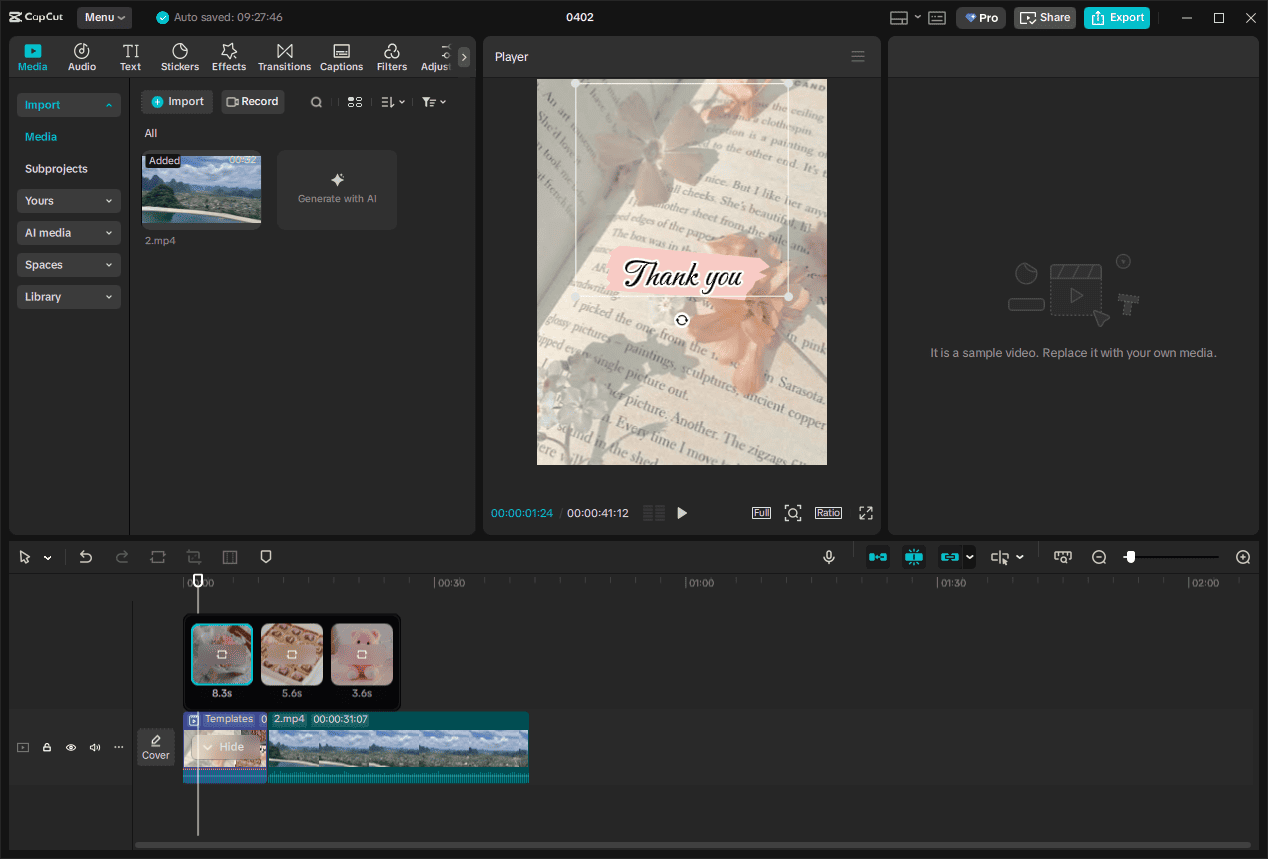Collapse the Import section in the sidebar
1268x859 pixels.
pyautogui.click(x=68, y=105)
